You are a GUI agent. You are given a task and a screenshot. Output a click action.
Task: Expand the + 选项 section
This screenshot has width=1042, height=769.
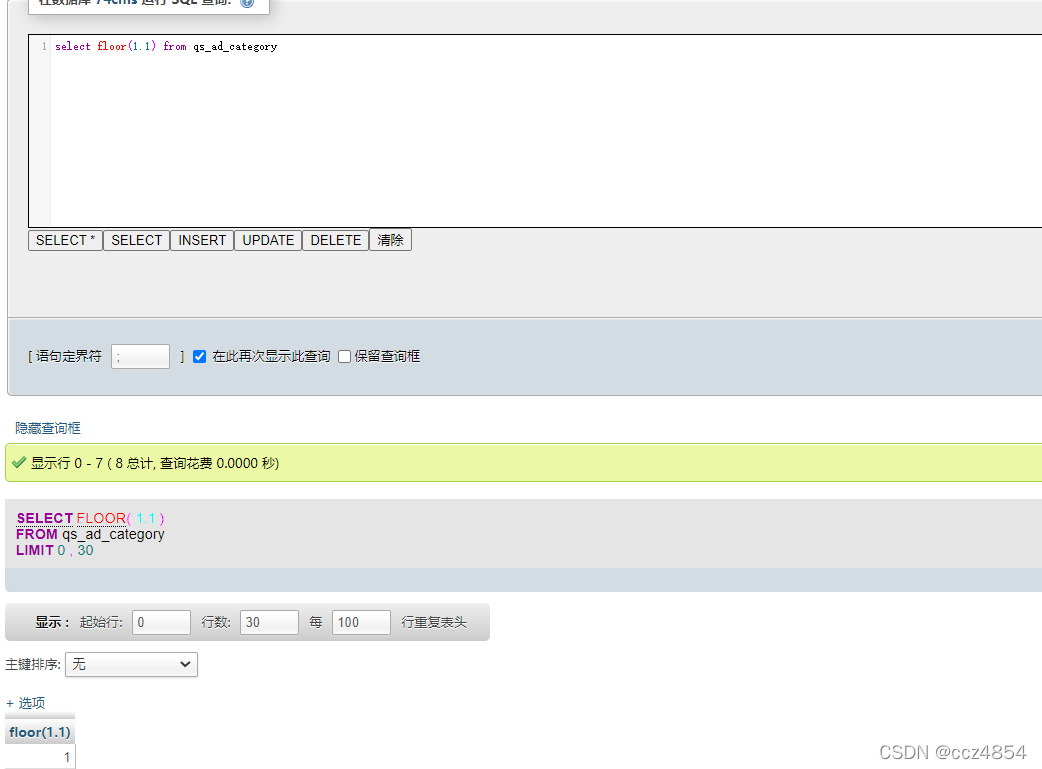click(x=25, y=703)
